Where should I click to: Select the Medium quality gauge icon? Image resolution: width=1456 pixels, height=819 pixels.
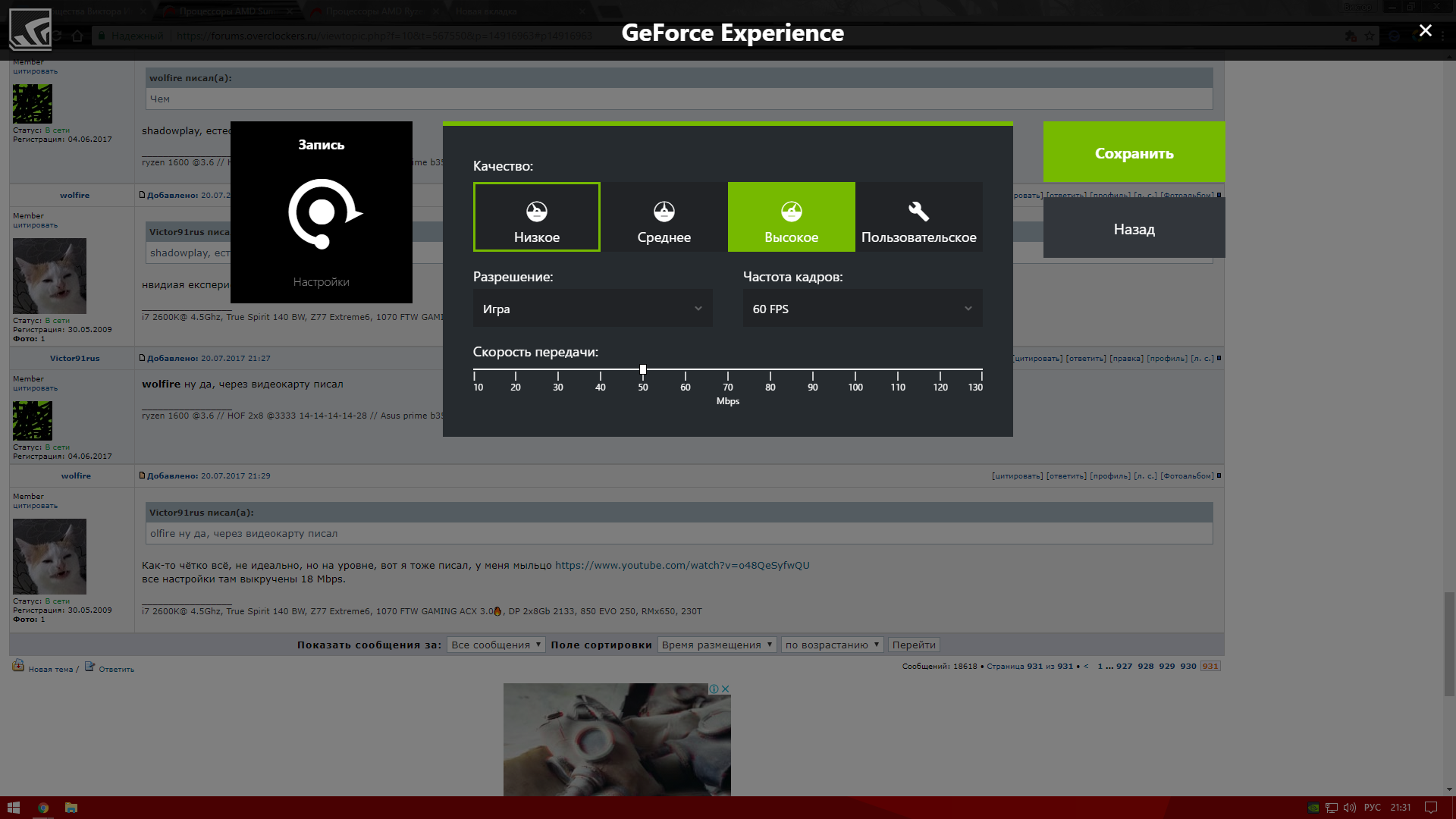(x=664, y=211)
